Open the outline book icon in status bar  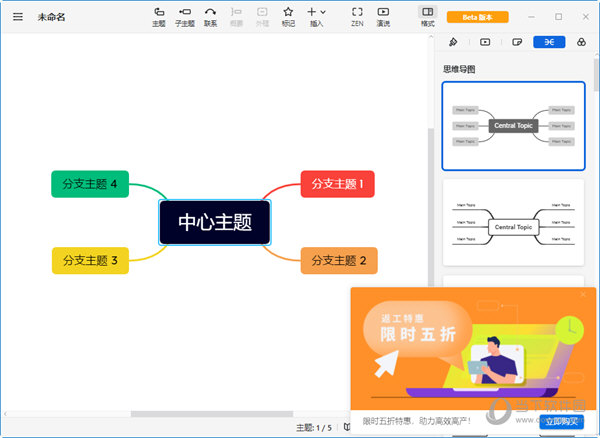tap(346, 427)
